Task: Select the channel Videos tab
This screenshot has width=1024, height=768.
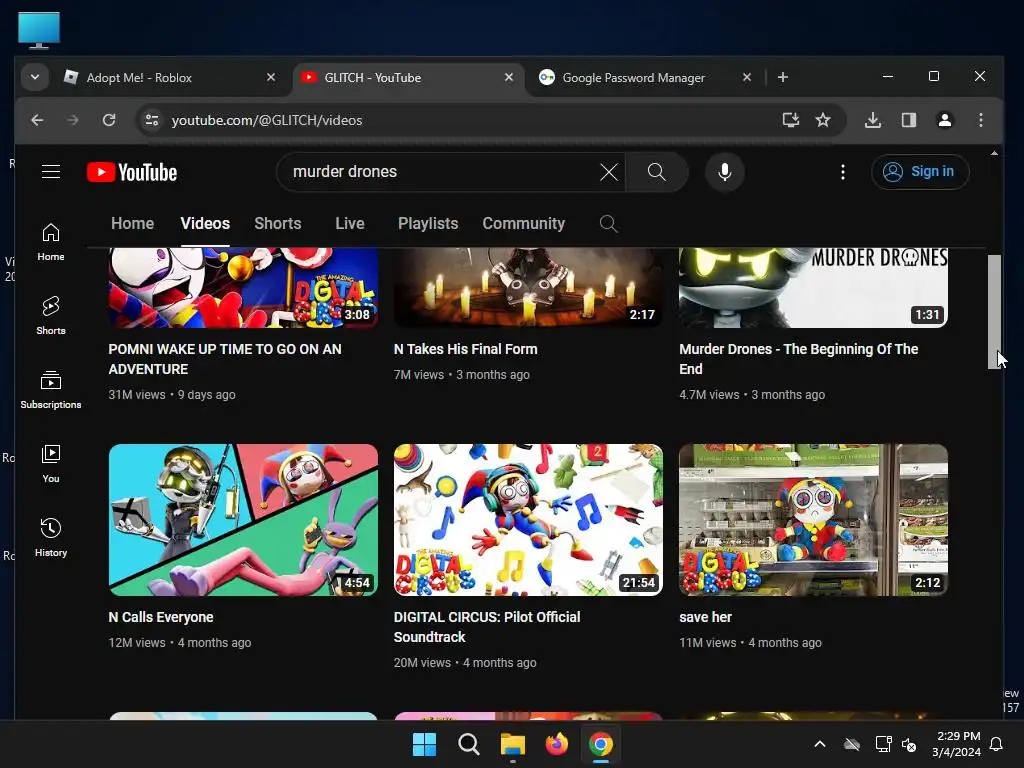Action: pos(205,223)
